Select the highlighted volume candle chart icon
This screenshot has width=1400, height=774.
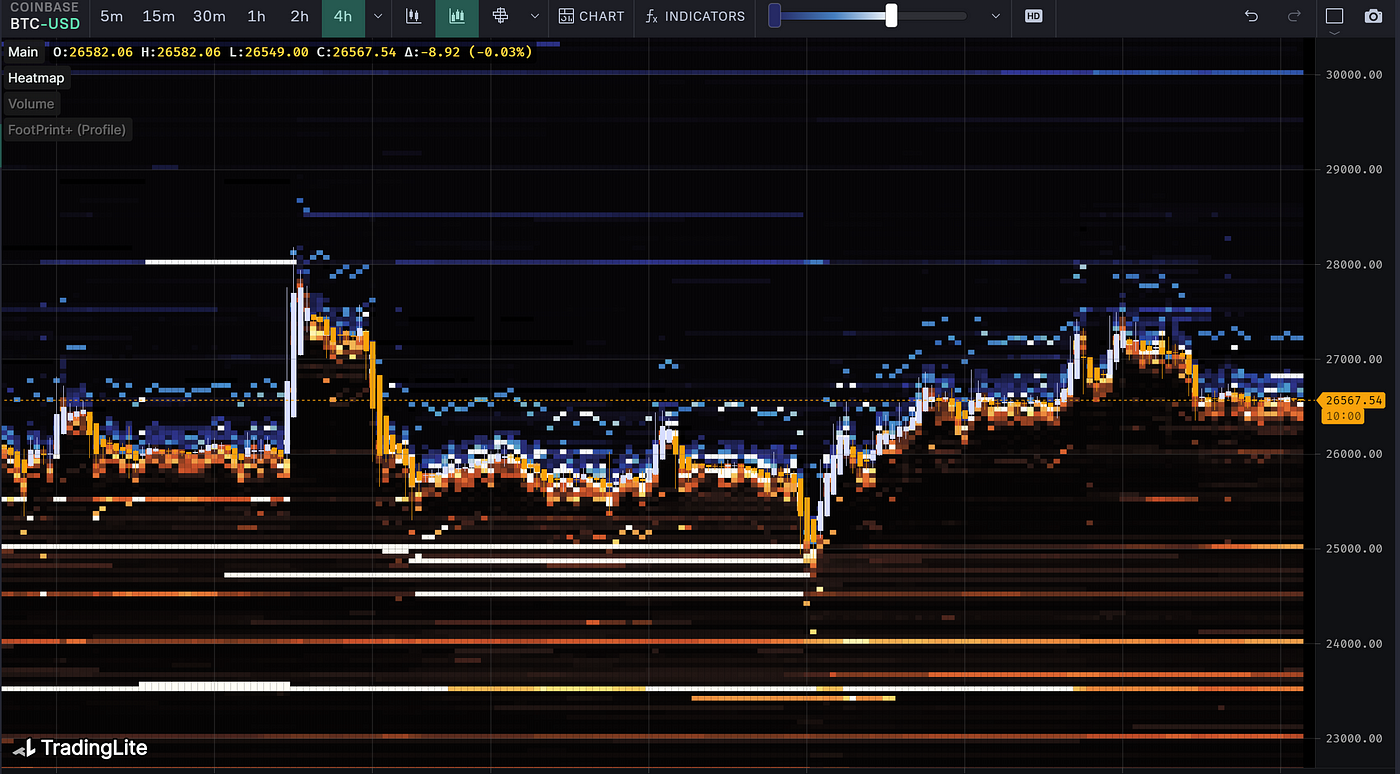tap(457, 16)
